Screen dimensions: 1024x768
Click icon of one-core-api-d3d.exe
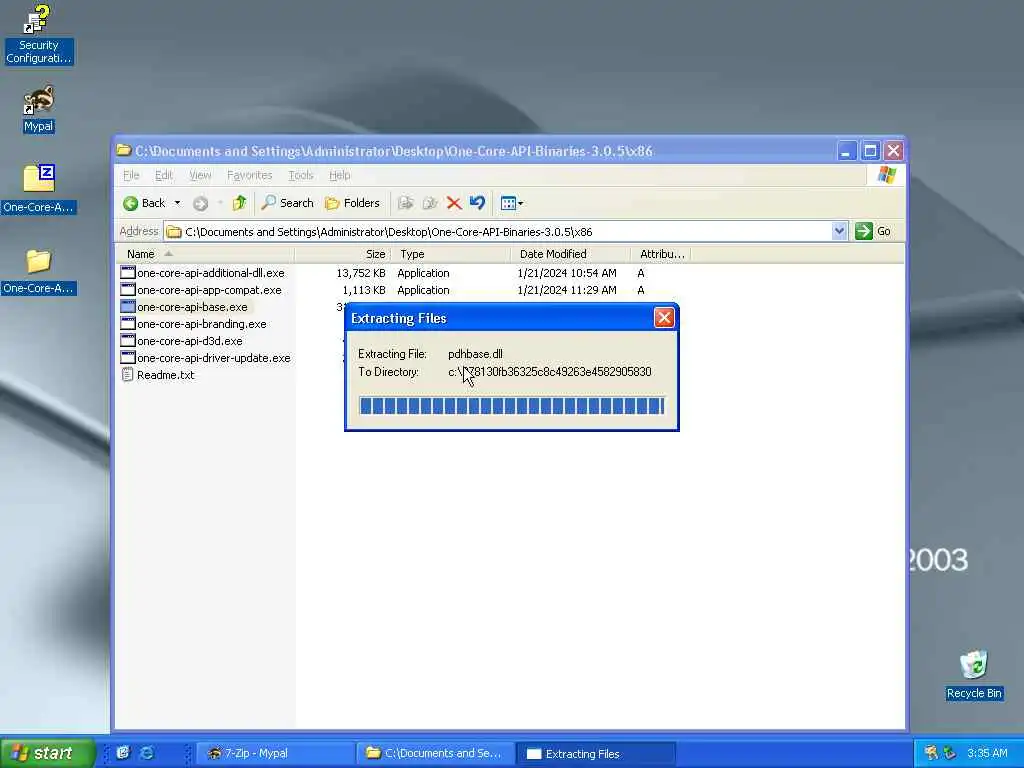tap(128, 341)
